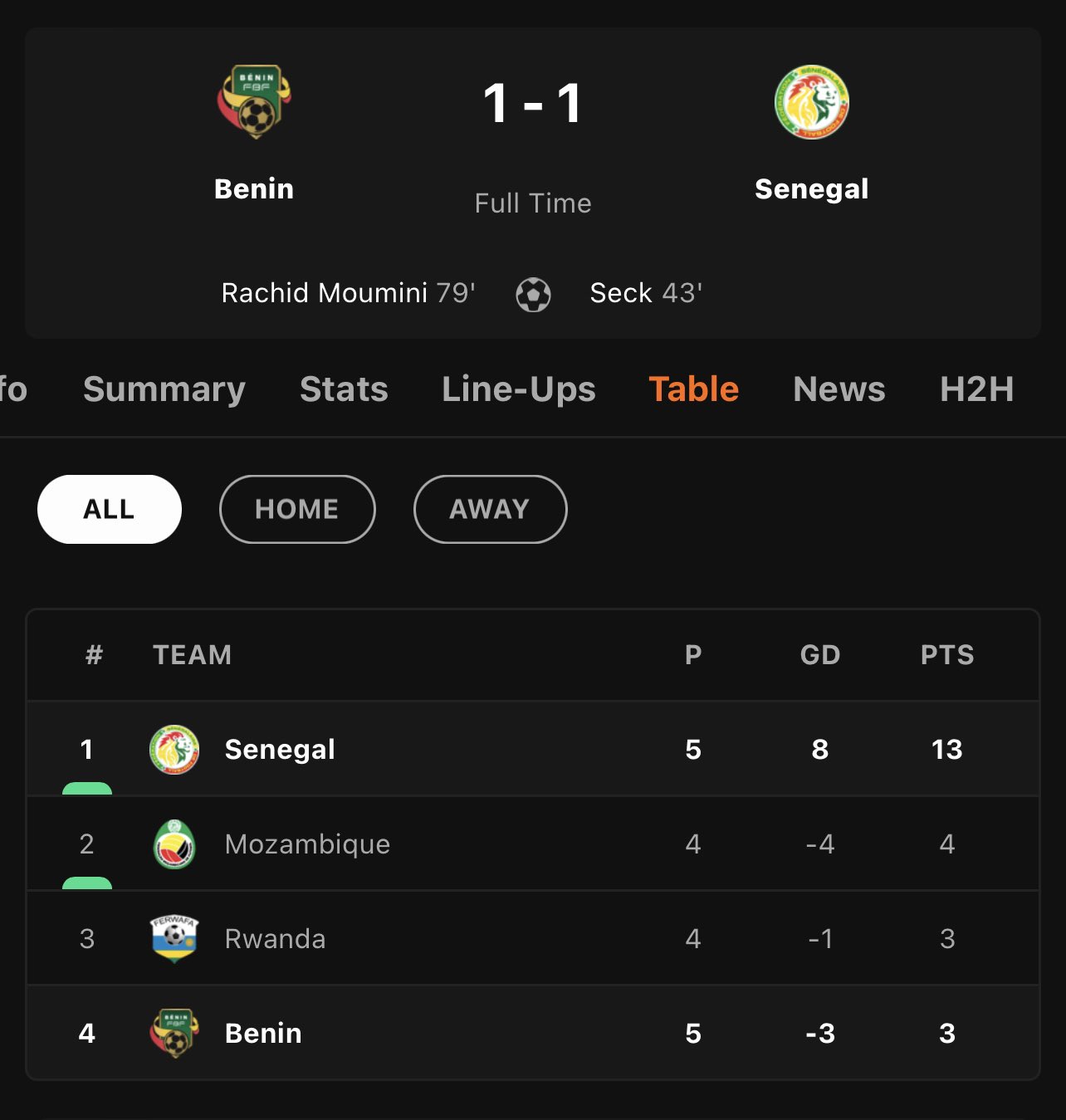Tap the Benin crest in match header
This screenshot has height=1120, width=1066.
tap(254, 102)
